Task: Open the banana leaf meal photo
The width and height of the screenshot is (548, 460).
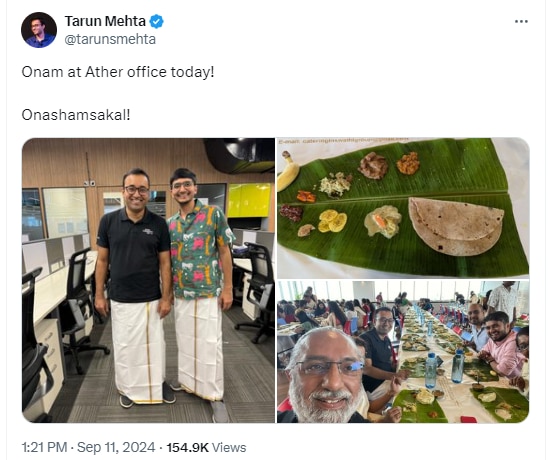Action: click(x=403, y=208)
